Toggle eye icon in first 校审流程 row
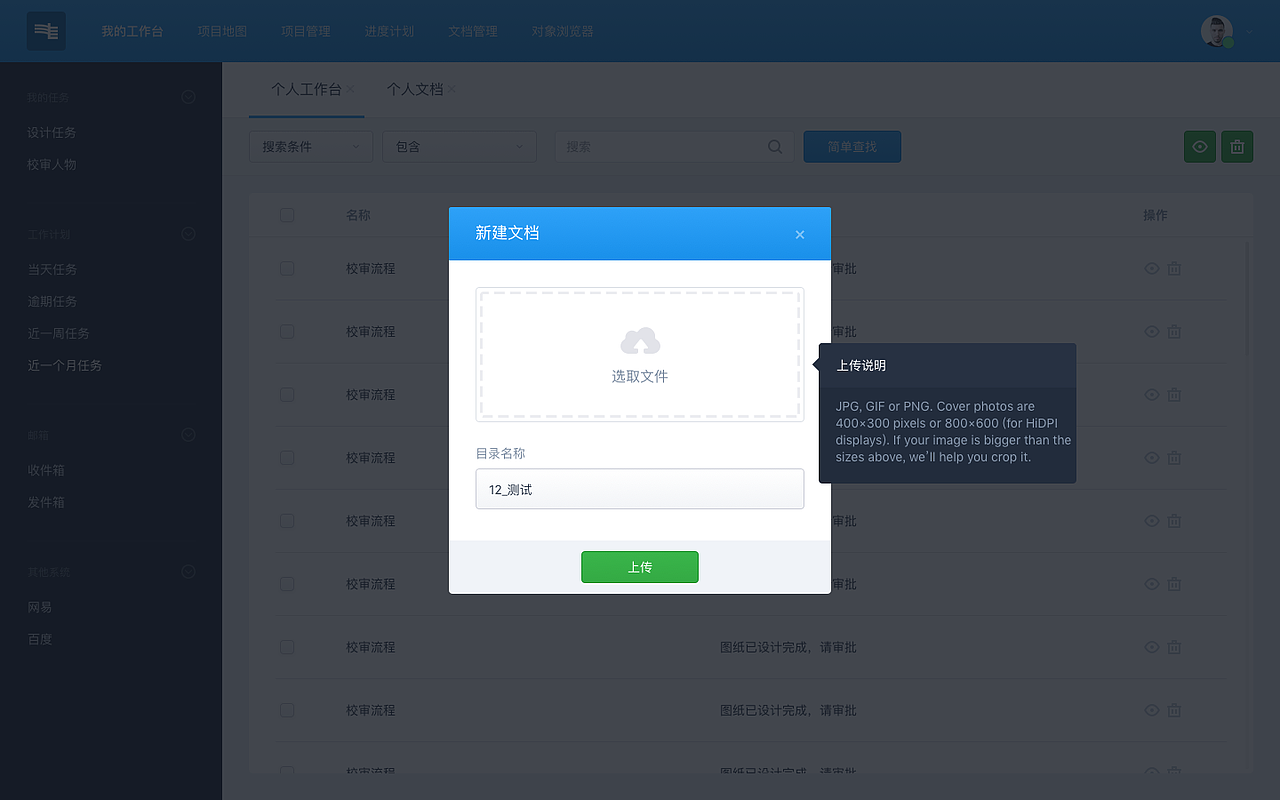The height and width of the screenshot is (800, 1280). (x=1152, y=268)
